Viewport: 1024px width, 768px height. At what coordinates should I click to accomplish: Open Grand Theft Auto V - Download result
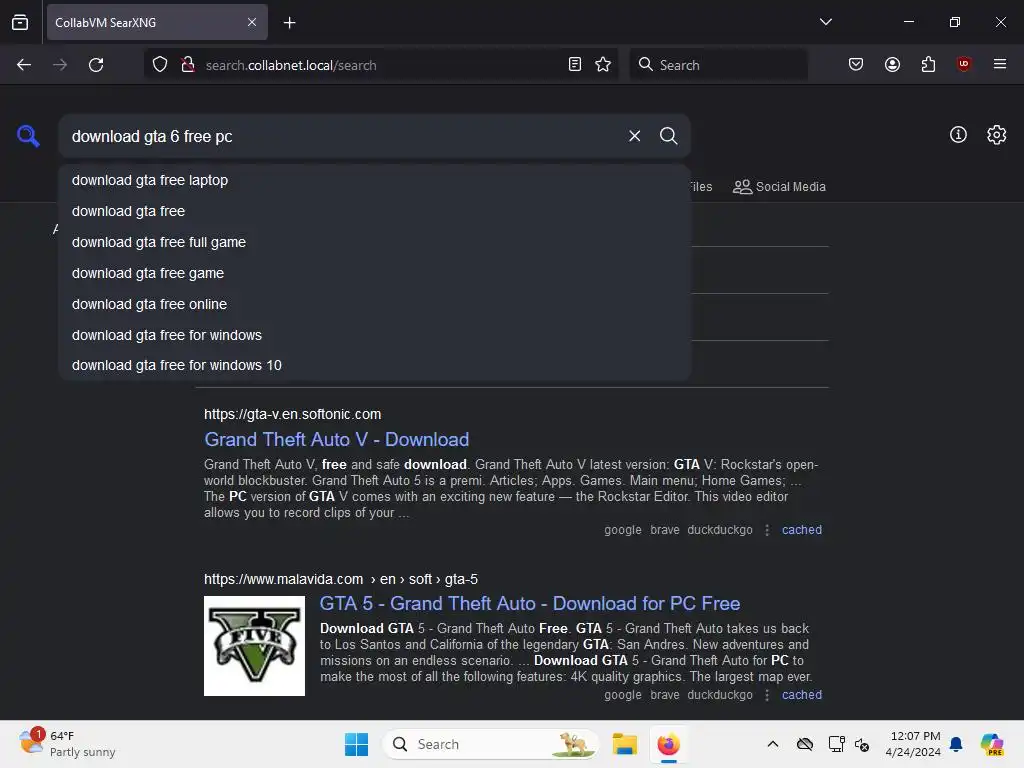tap(336, 440)
